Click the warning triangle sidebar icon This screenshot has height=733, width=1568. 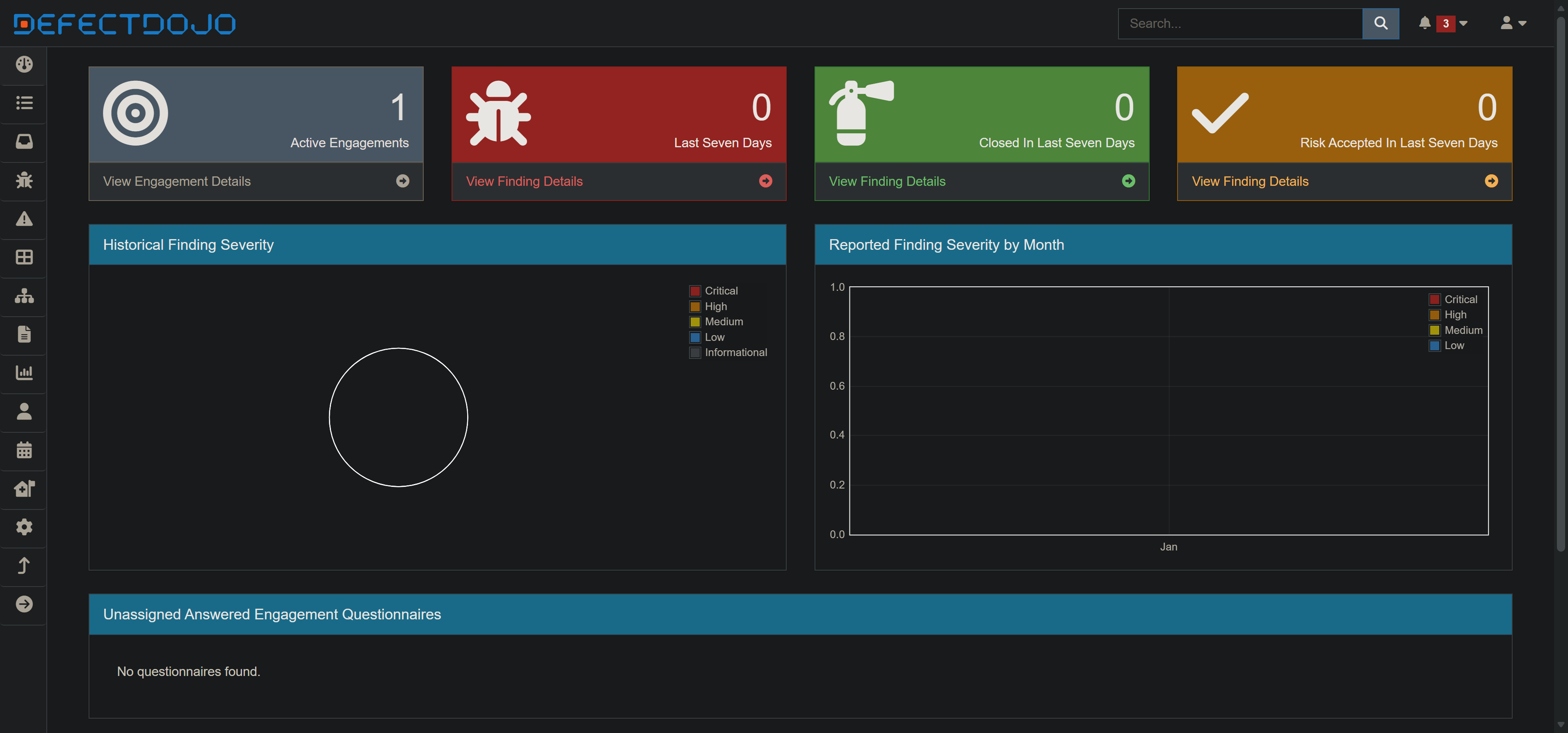(x=24, y=219)
